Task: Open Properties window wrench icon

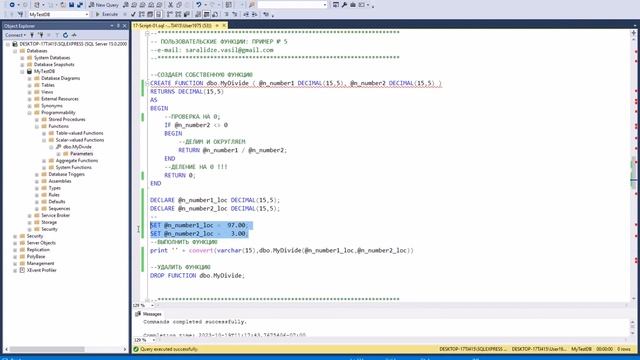Action: (344, 5)
